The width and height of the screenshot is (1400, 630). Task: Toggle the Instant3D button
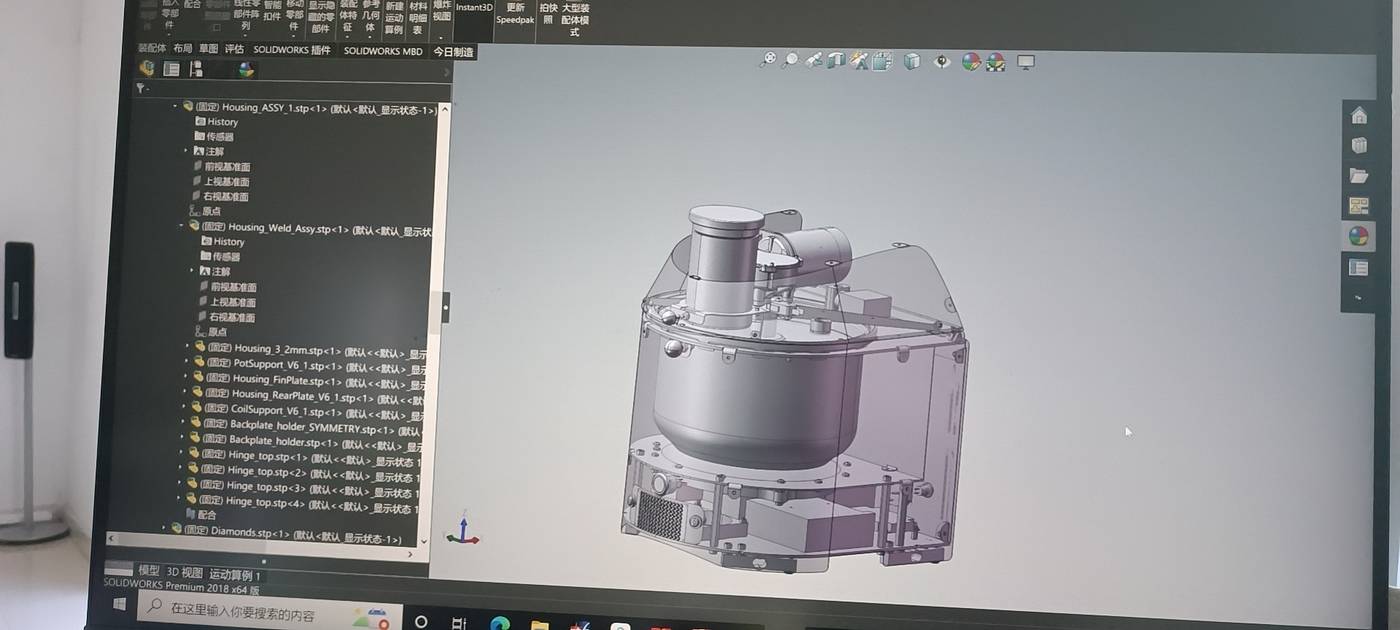(x=474, y=8)
